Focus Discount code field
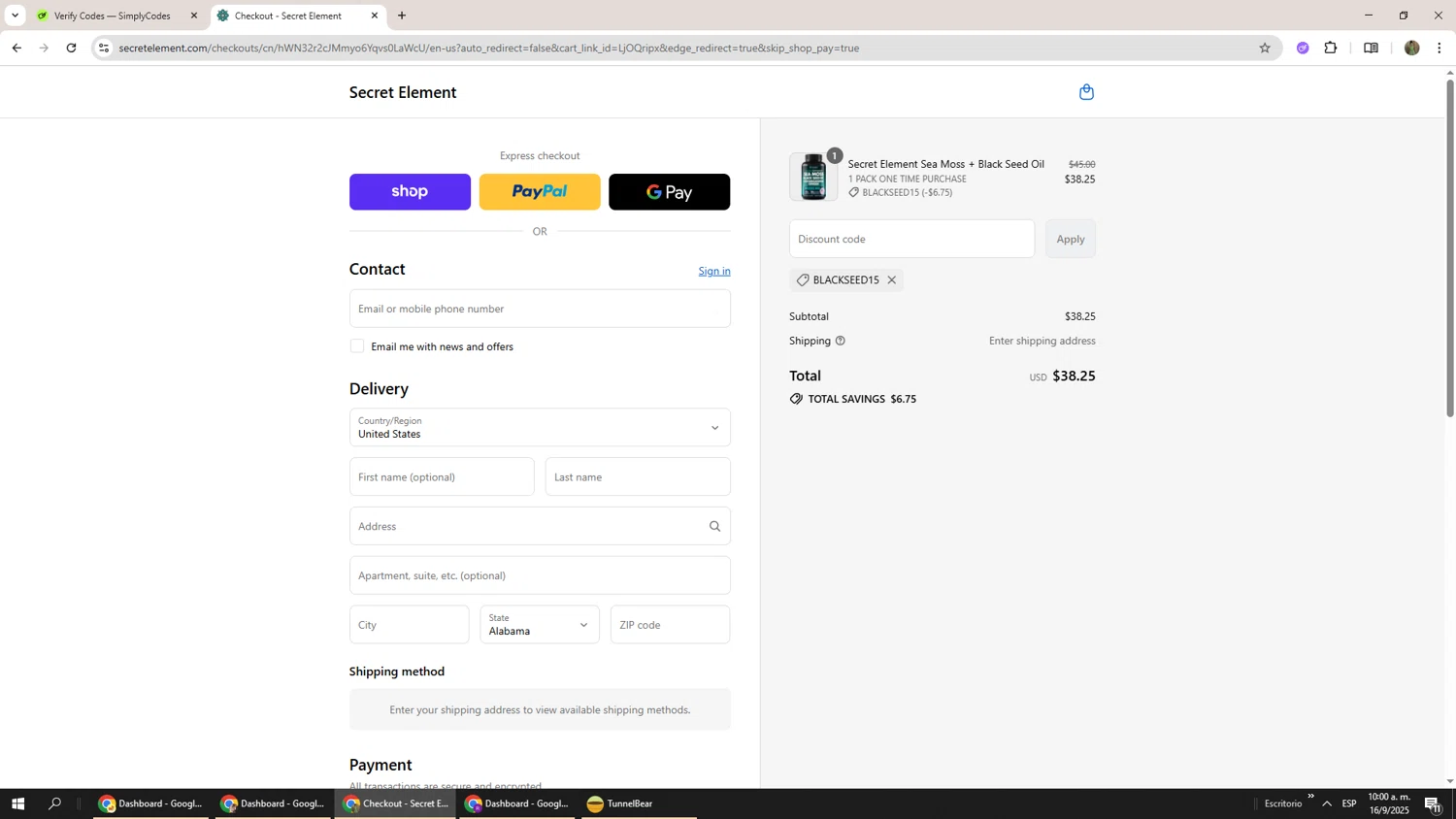 [x=912, y=239]
